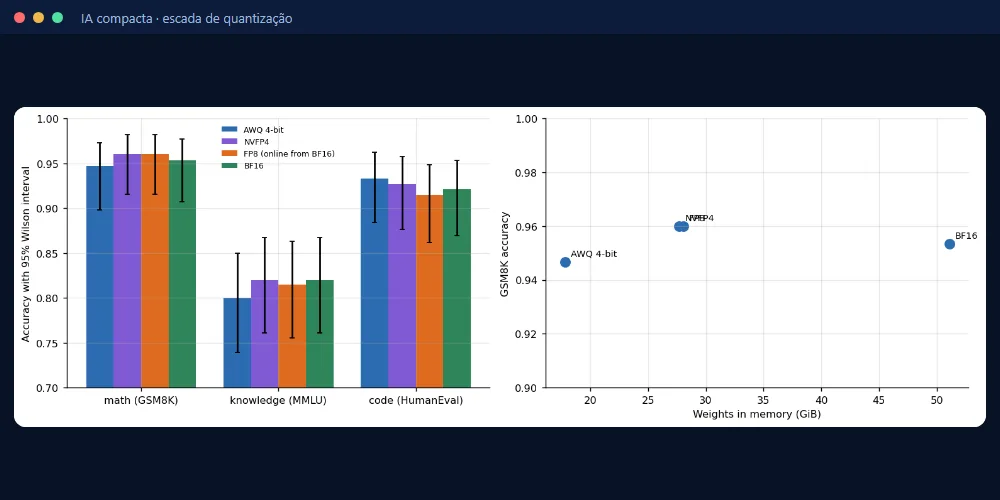The width and height of the screenshot is (1000, 500).
Task: Click the 25 tick on scatter x-axis
Action: point(648,400)
